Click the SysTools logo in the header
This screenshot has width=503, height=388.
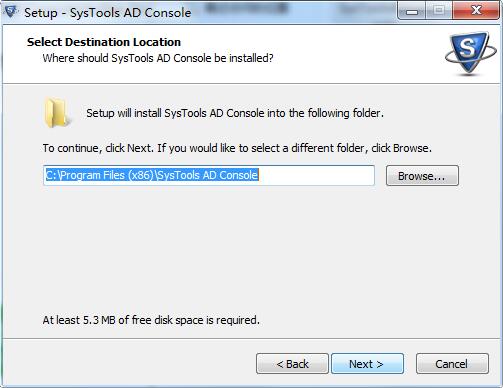471,53
